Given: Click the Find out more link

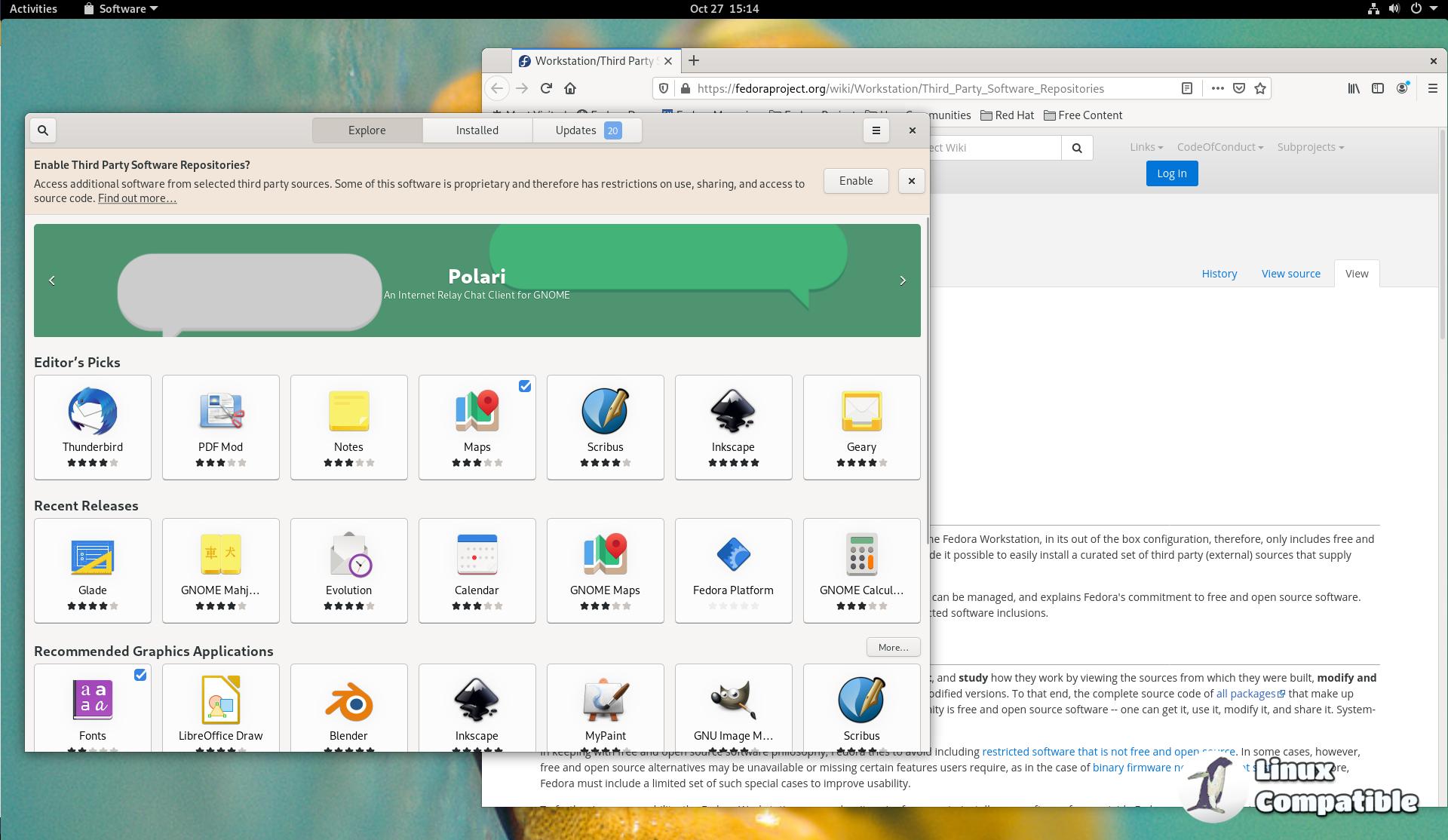Looking at the screenshot, I should coord(137,198).
